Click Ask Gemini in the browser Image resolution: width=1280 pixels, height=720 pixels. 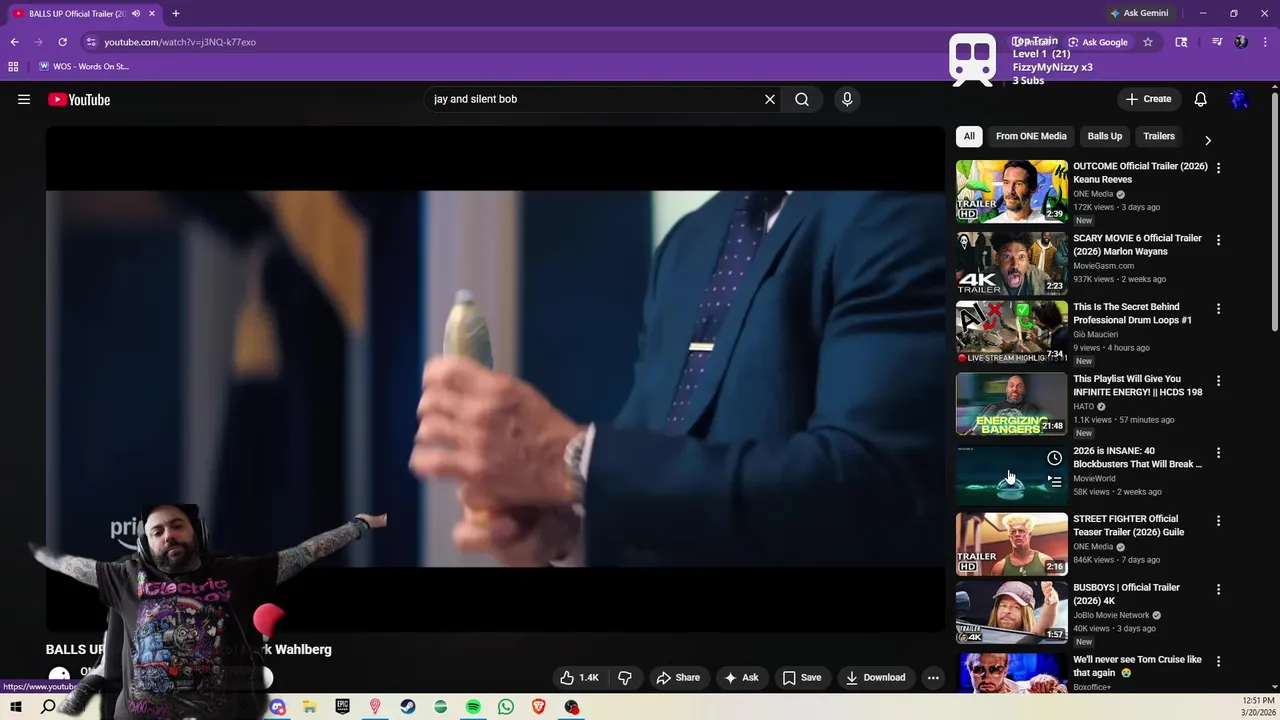[x=1138, y=13]
